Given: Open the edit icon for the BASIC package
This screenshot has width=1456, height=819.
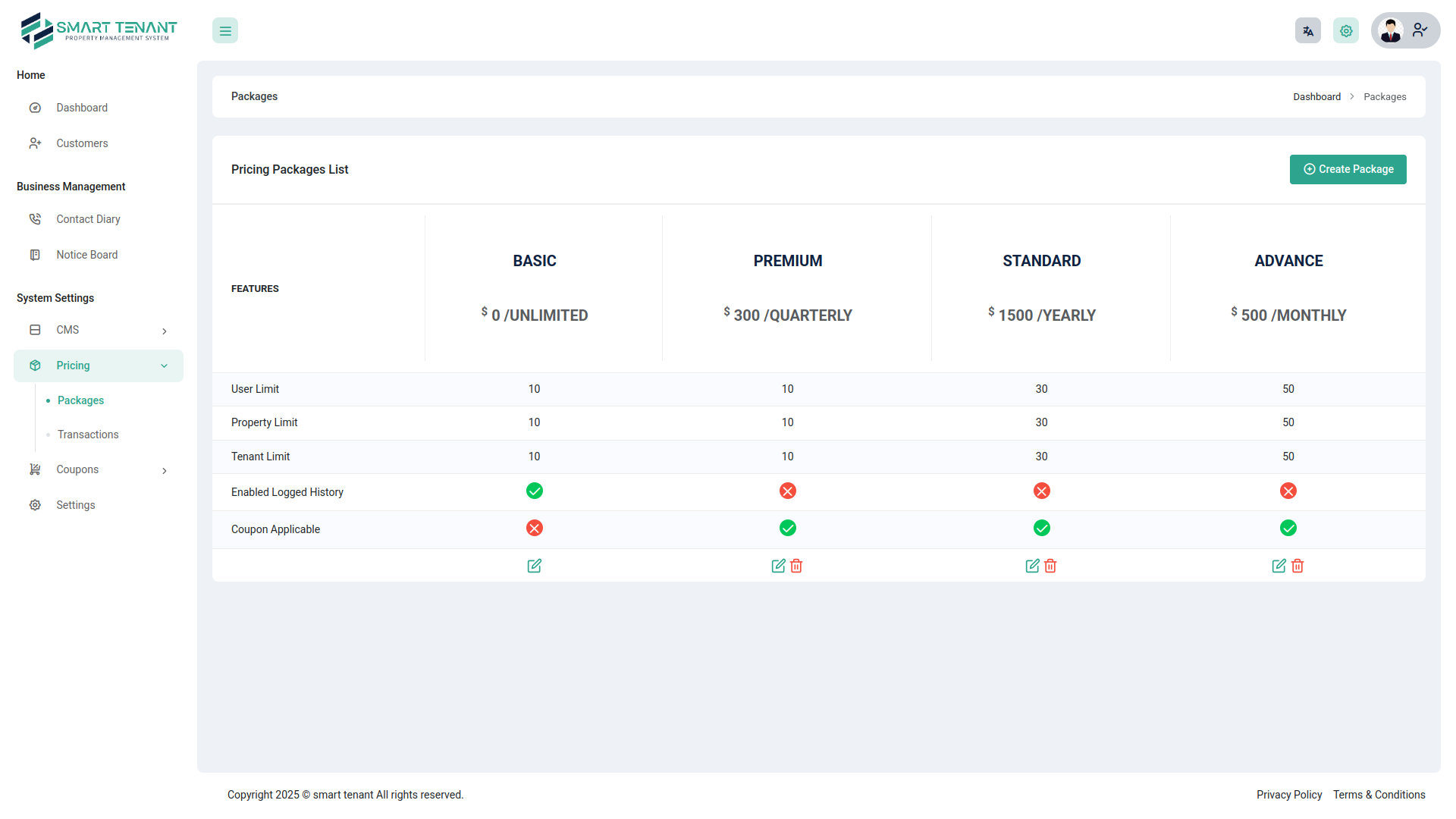Looking at the screenshot, I should click(535, 566).
